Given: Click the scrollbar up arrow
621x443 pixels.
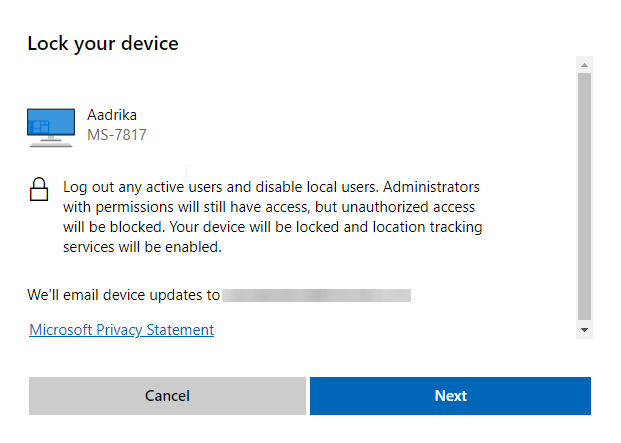Looking at the screenshot, I should pyautogui.click(x=584, y=65).
